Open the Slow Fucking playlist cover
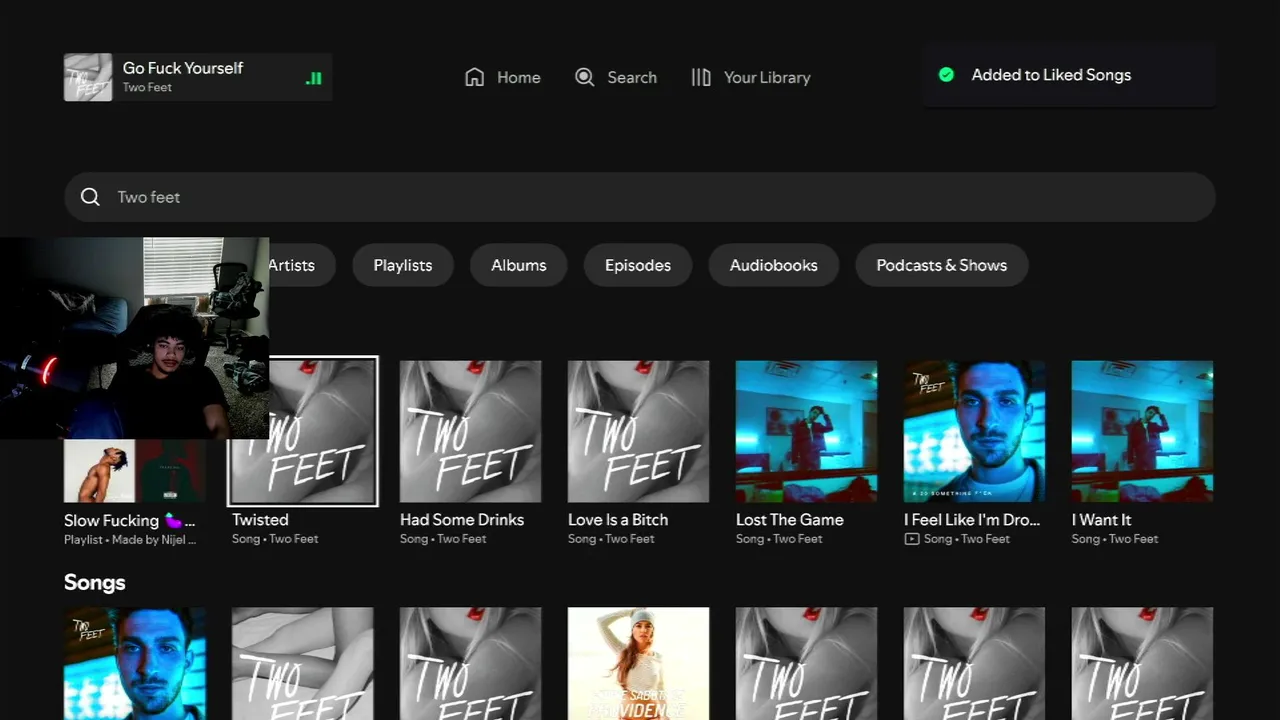This screenshot has height=720, width=1280. pos(135,470)
